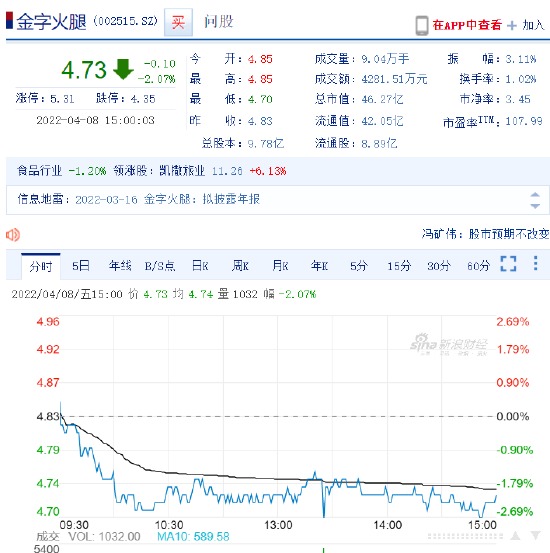550x553 pixels.
Task: Click the 4.83 previous close axis label
Action: (48, 417)
